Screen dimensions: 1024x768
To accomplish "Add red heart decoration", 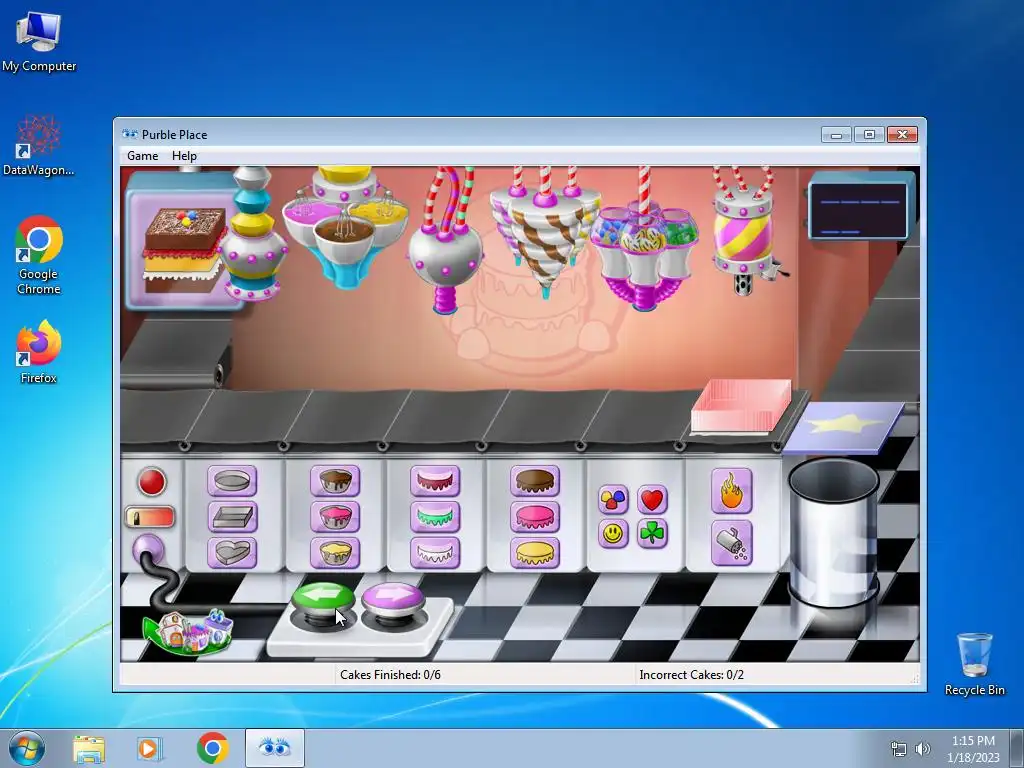I will coord(652,500).
